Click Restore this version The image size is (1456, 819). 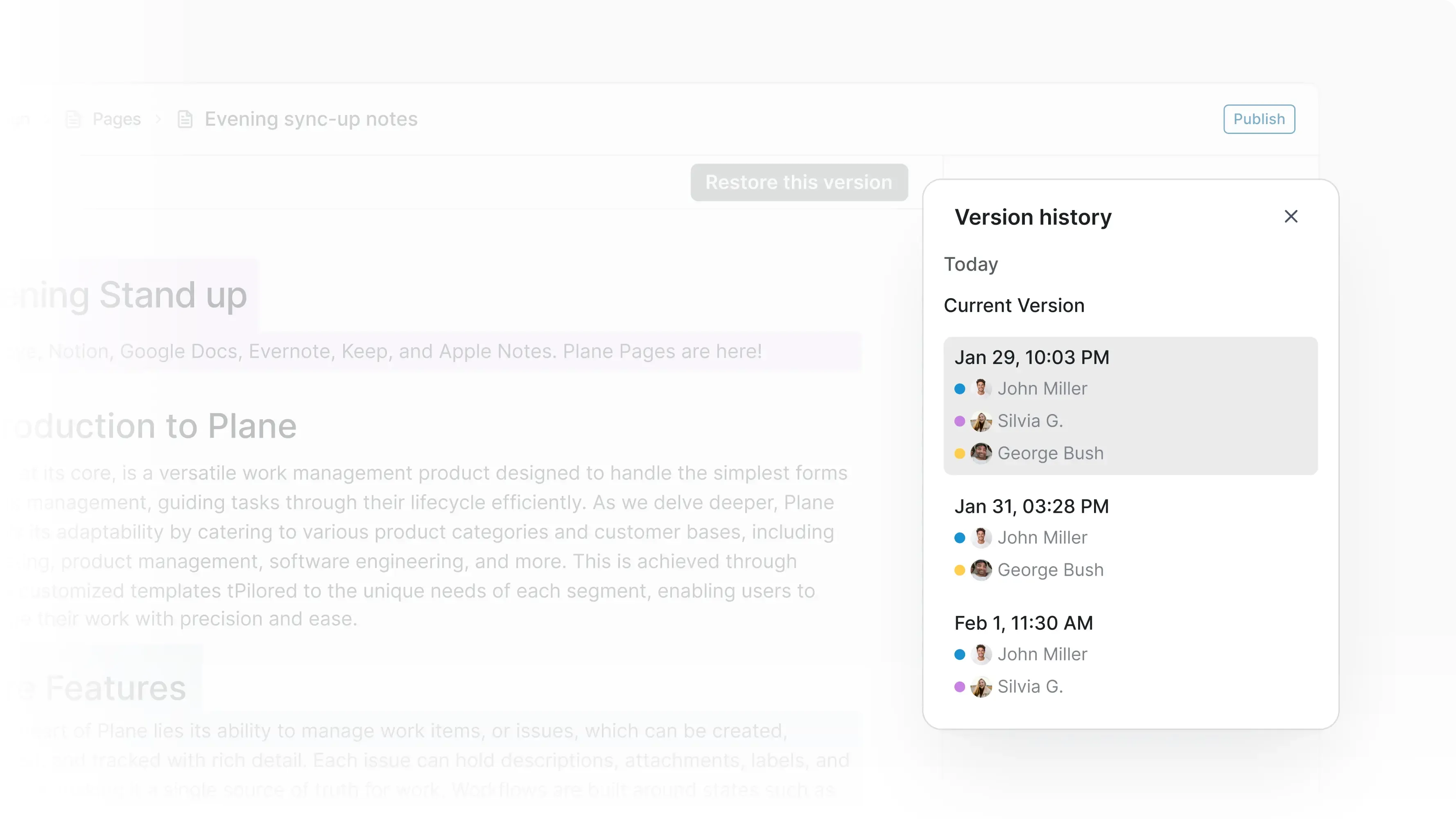pyautogui.click(x=799, y=182)
